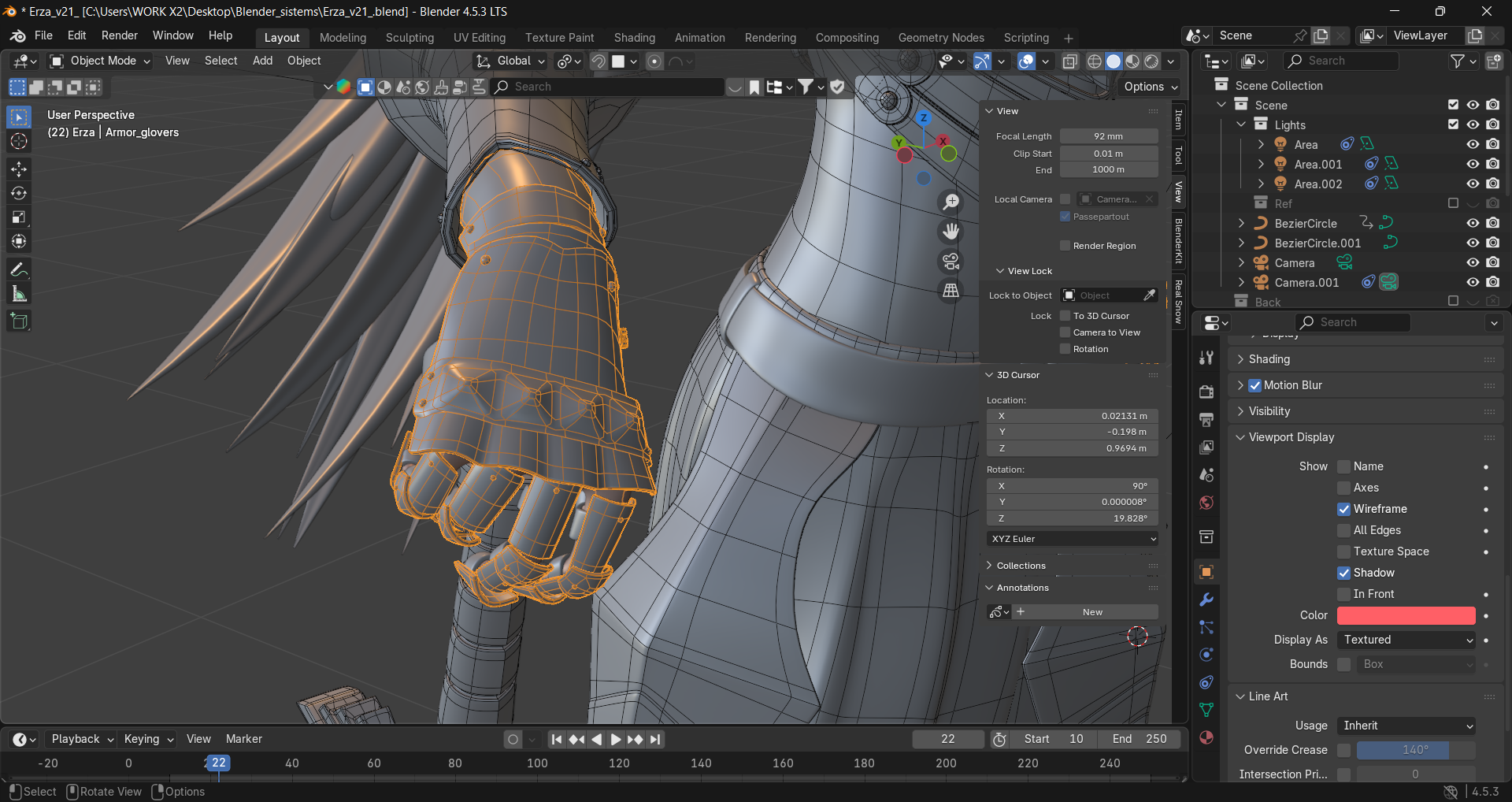
Task: Expand the BezierCircle outliner item
Action: (x=1242, y=223)
